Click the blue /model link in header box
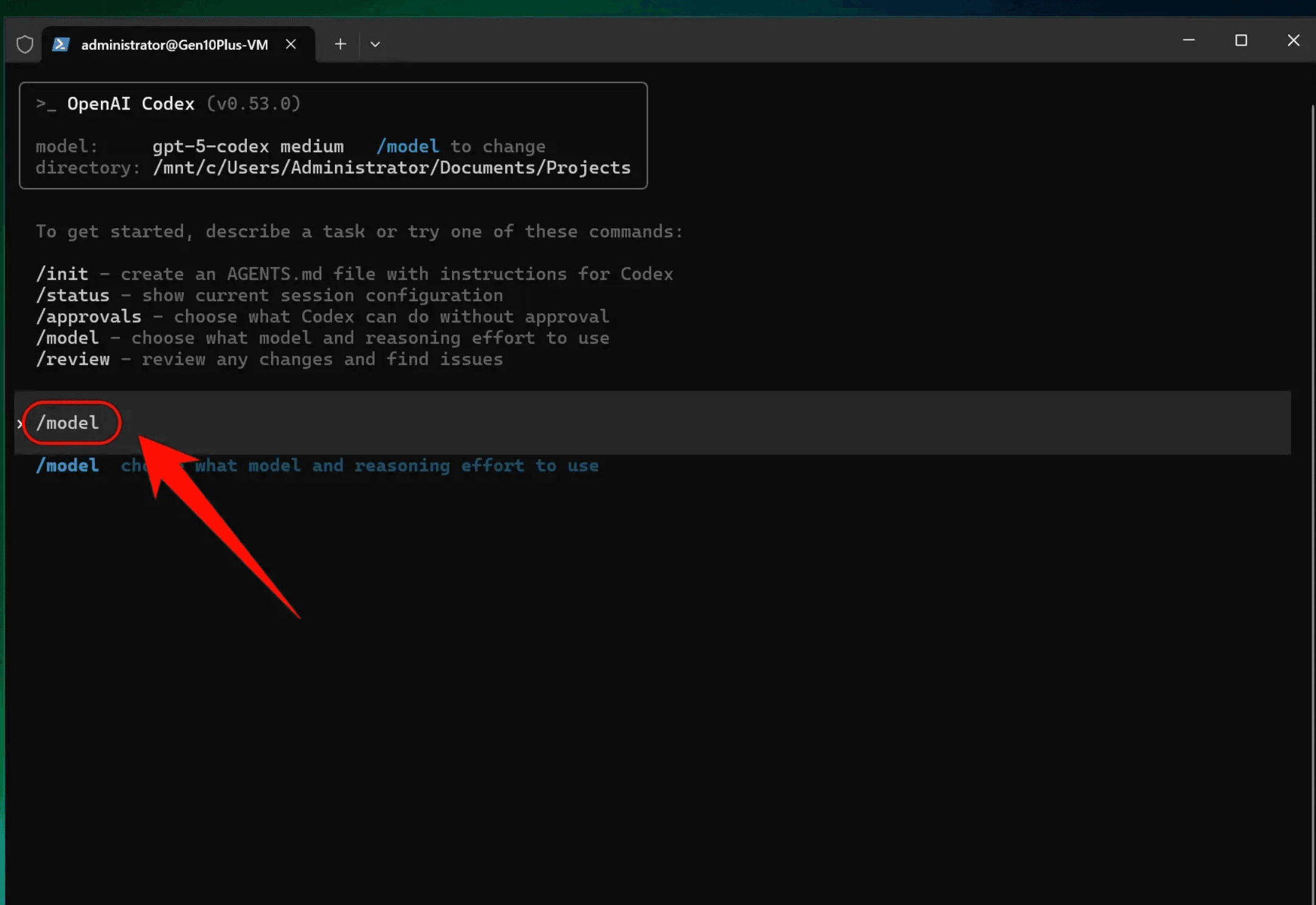This screenshot has height=905, width=1316. 407,147
